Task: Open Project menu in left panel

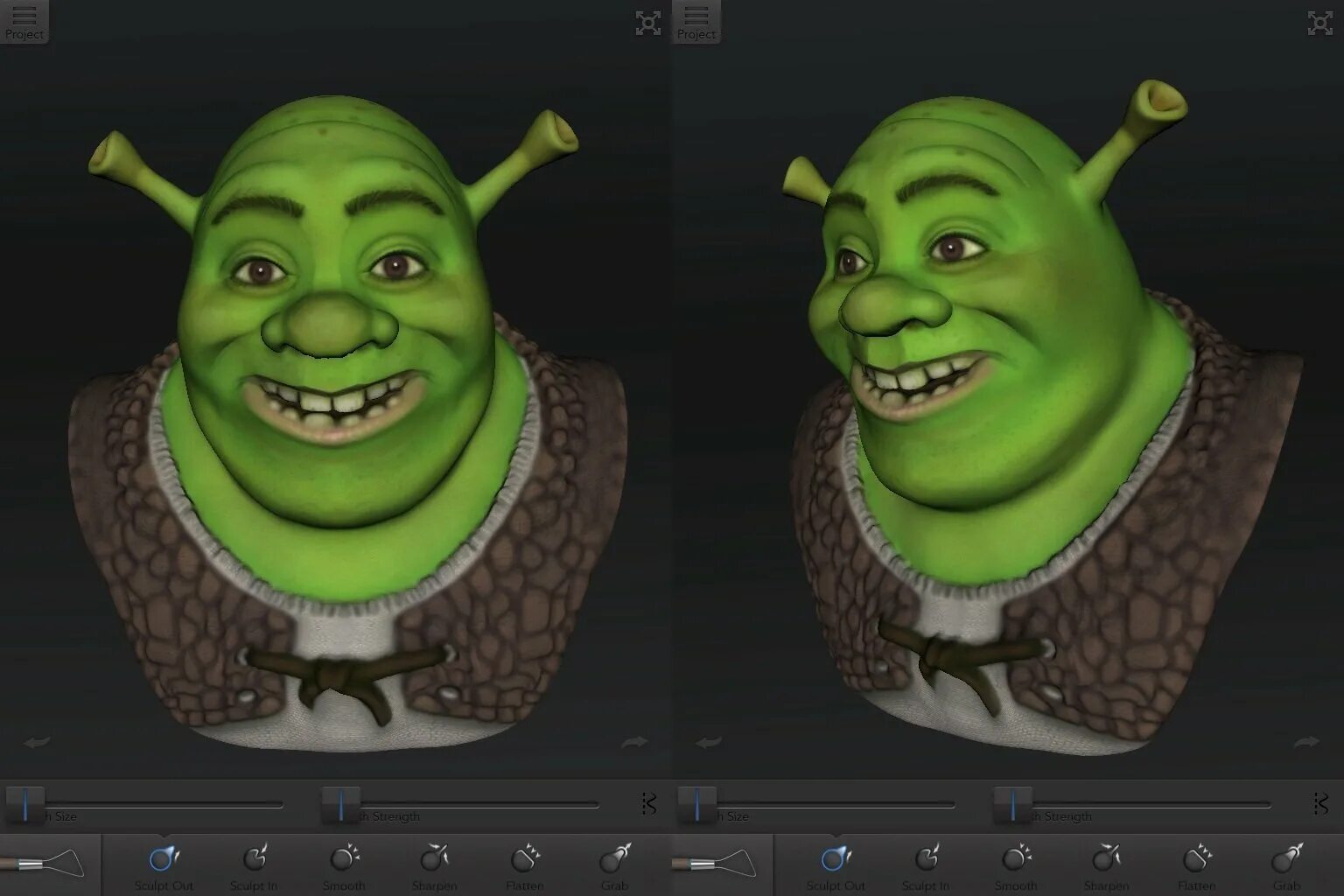Action: [24, 22]
